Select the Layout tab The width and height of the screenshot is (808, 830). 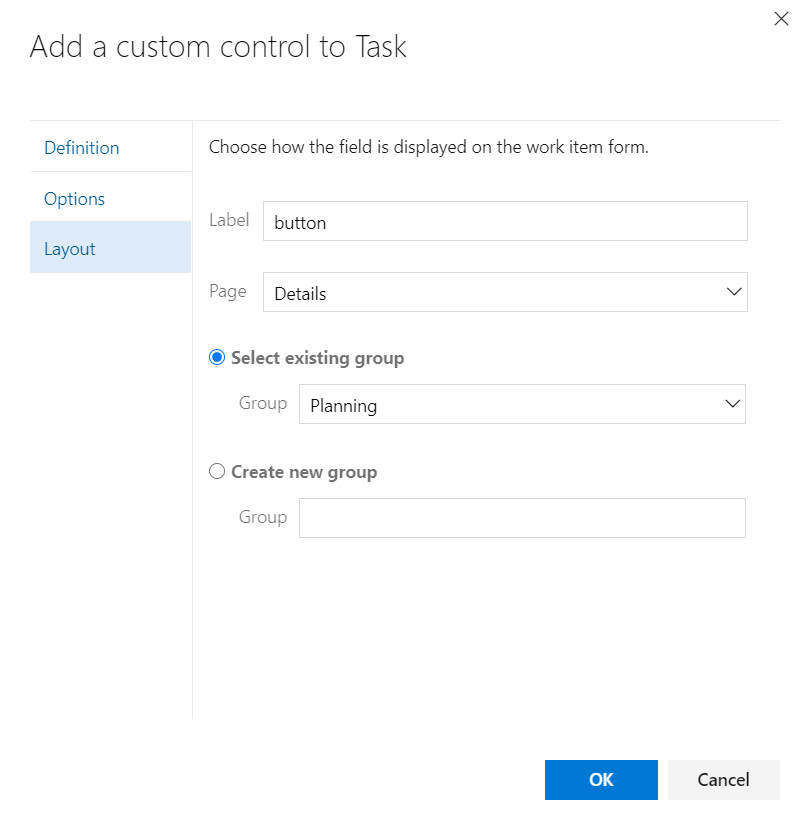[x=70, y=249]
